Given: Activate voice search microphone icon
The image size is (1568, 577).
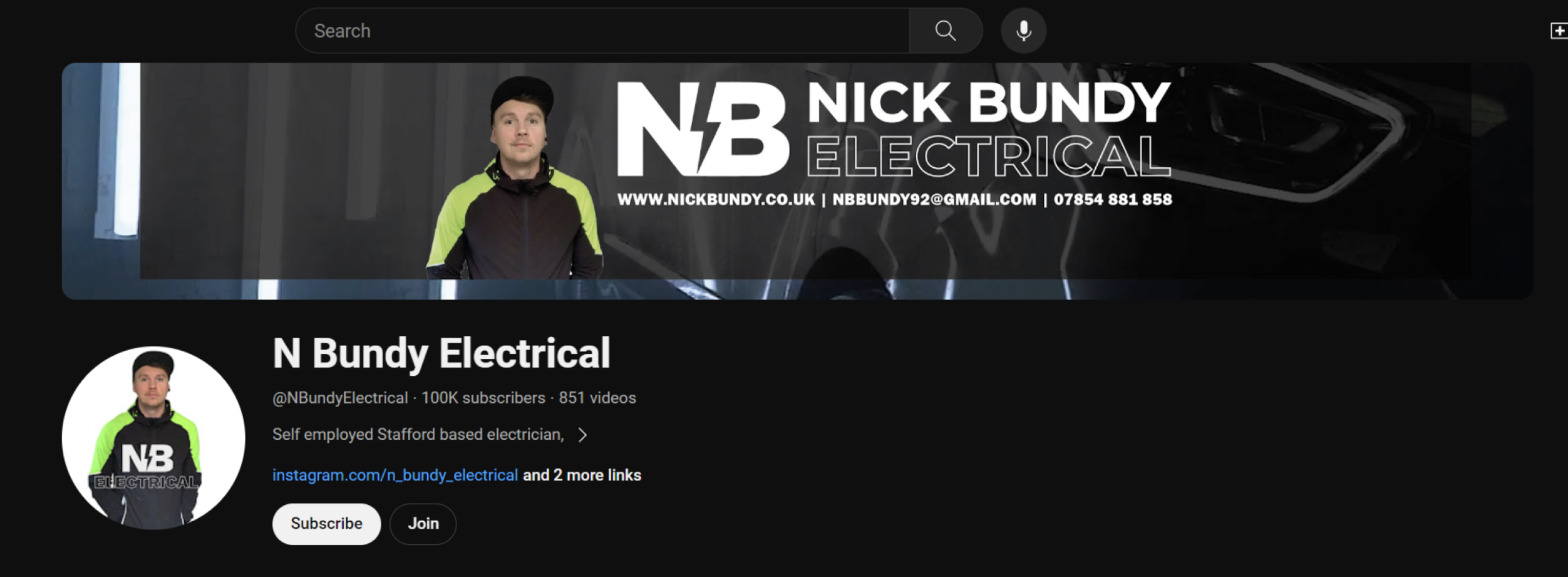Looking at the screenshot, I should 1023,31.
